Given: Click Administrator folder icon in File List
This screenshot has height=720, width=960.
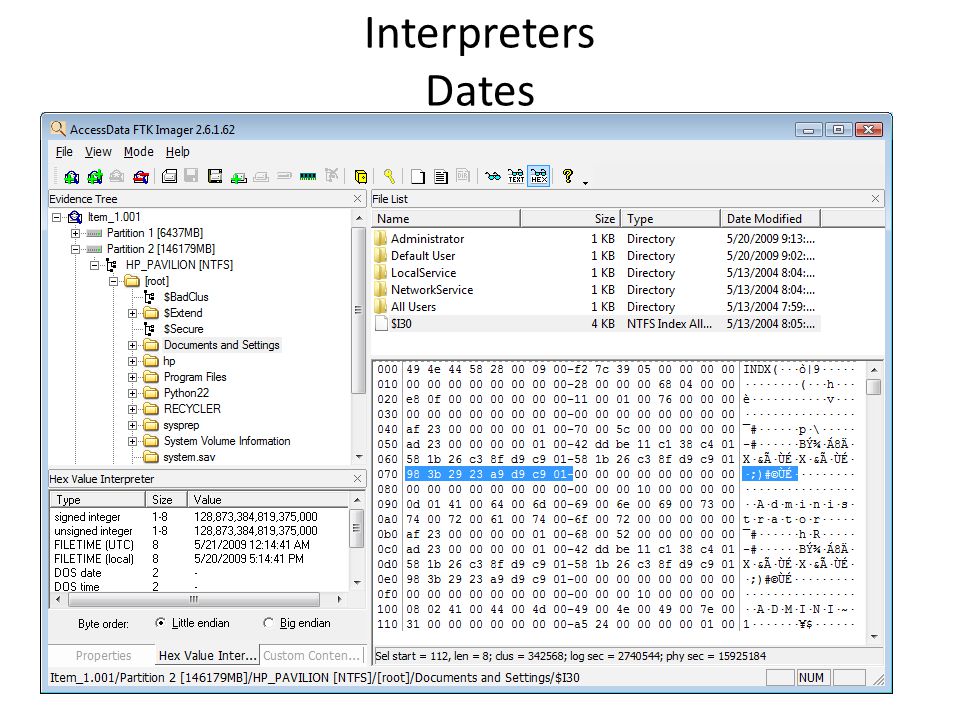Looking at the screenshot, I should [381, 239].
